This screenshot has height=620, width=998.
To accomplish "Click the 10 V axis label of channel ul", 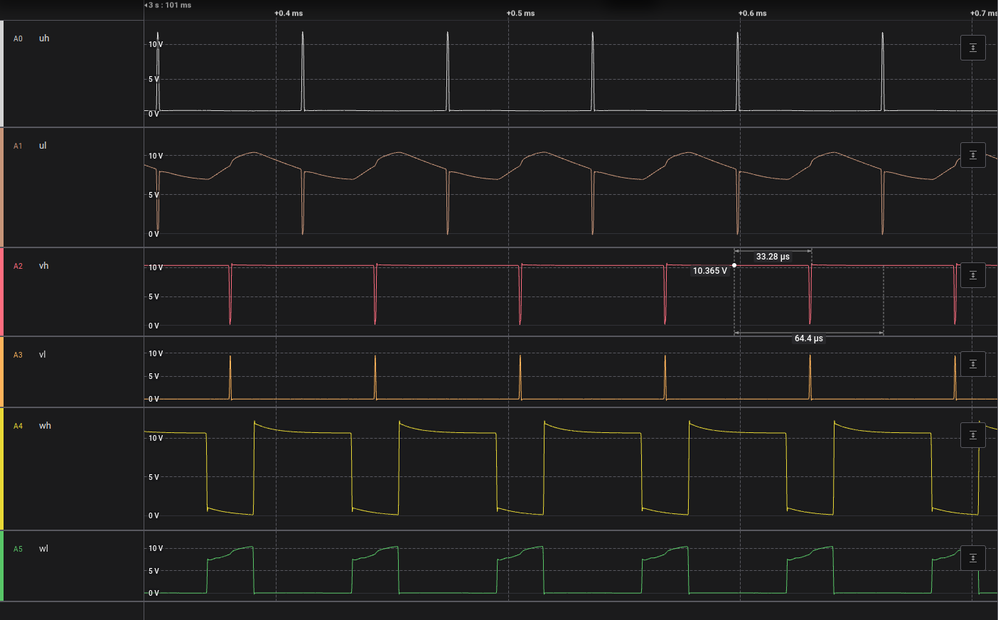I will [x=155, y=156].
